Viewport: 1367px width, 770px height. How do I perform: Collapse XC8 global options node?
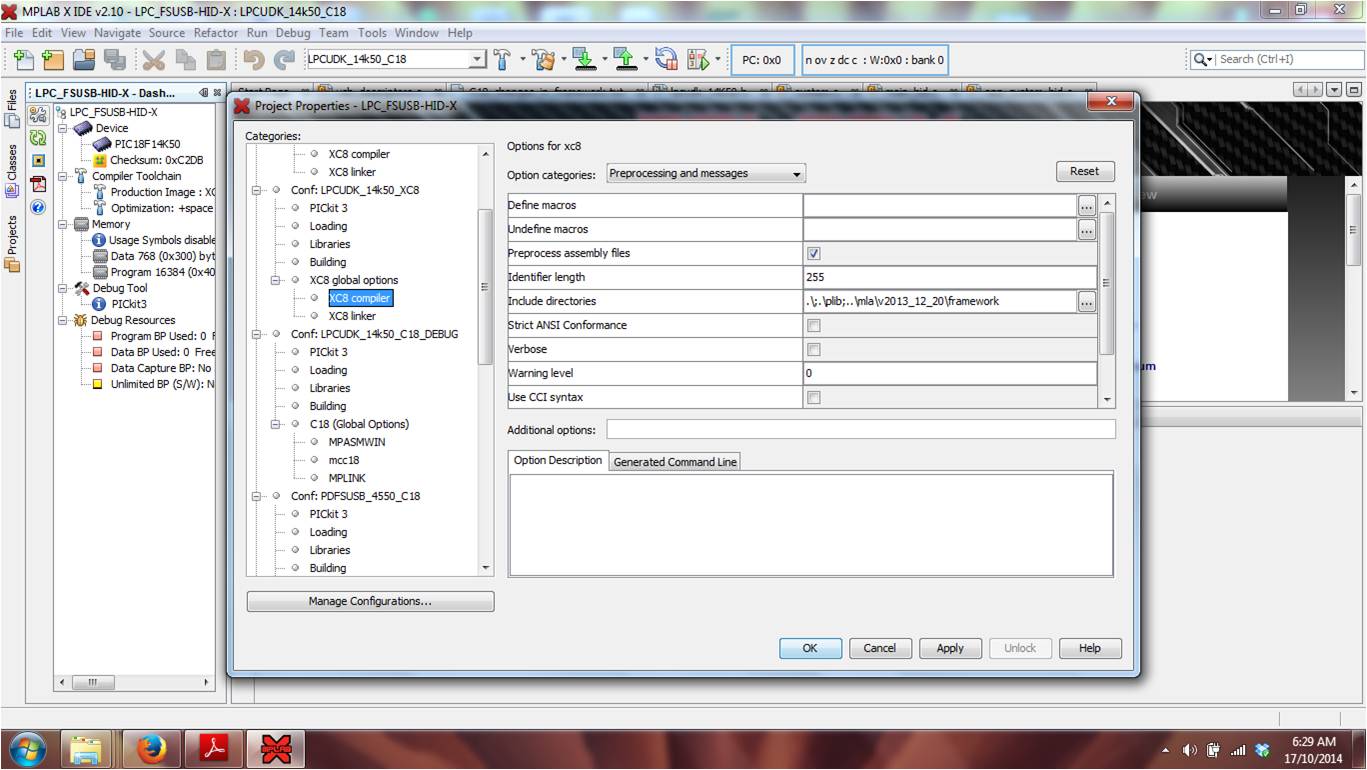coord(275,280)
